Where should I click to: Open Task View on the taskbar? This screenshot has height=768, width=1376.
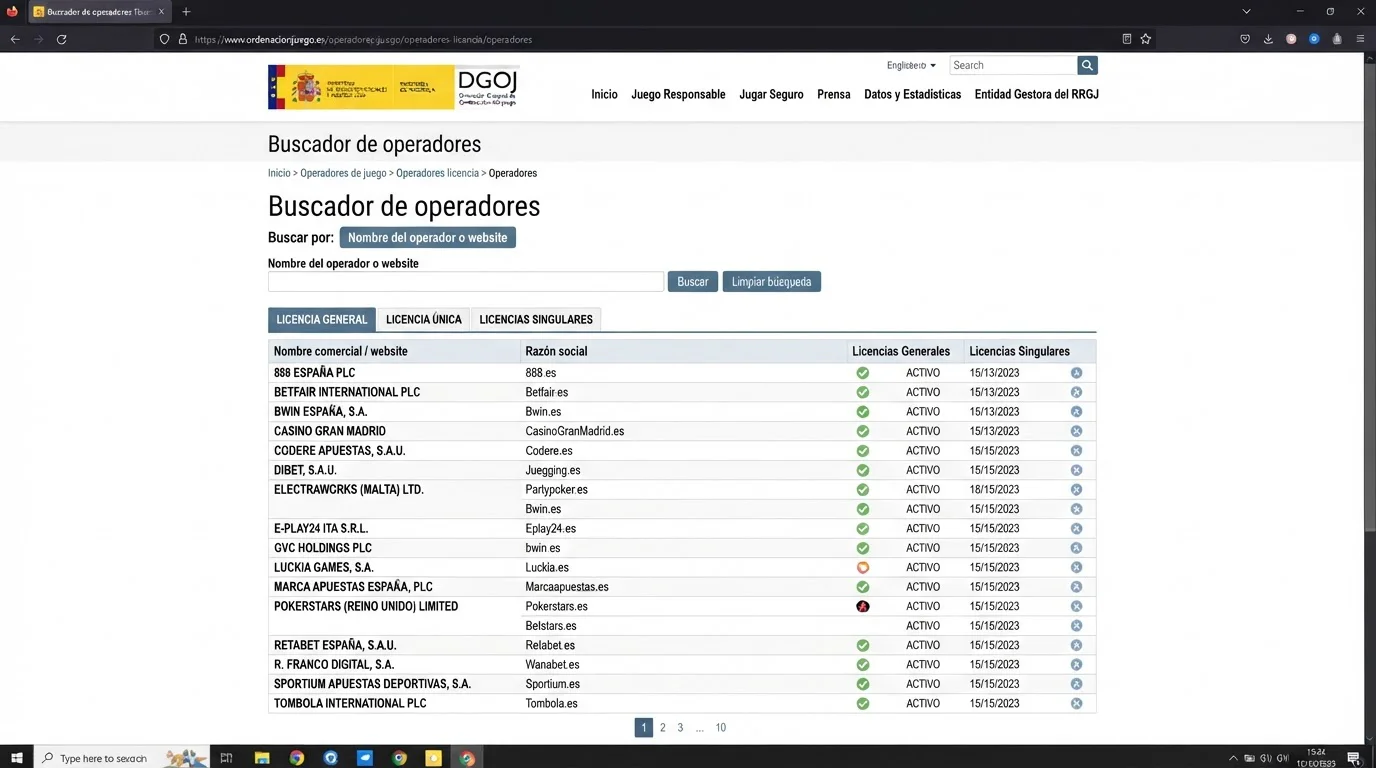click(227, 758)
